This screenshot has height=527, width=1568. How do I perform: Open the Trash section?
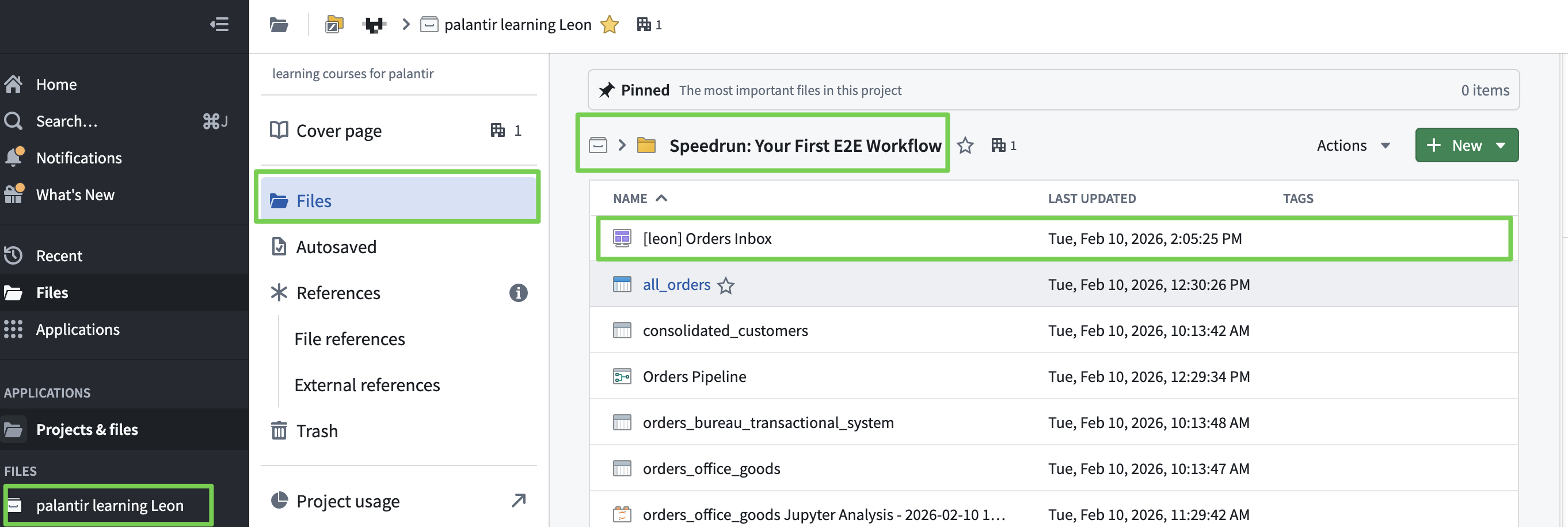point(317,431)
